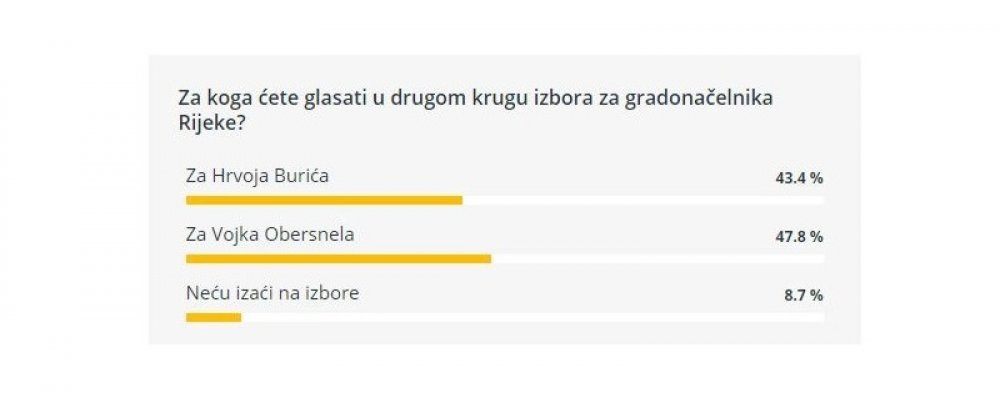Click the 43.4 % result value
This screenshot has width=1000, height=393.
tap(799, 179)
